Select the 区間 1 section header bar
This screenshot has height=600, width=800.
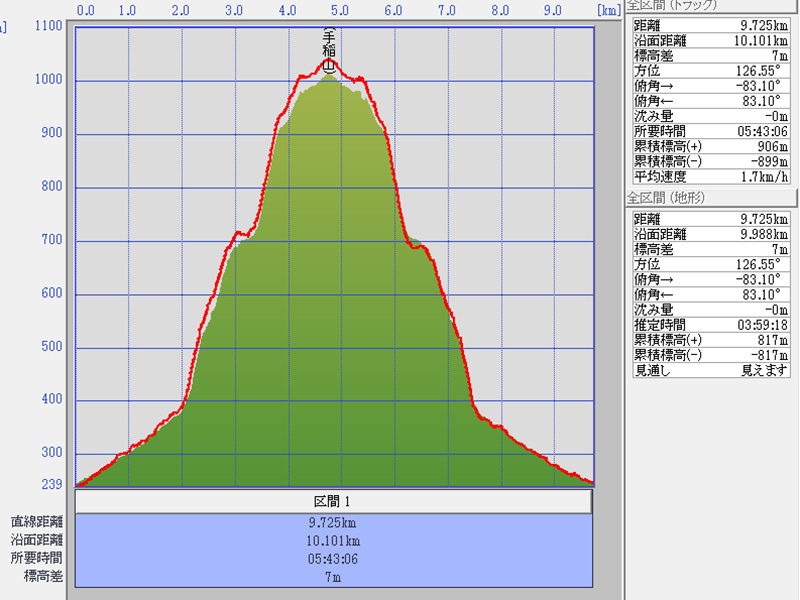[x=333, y=501]
